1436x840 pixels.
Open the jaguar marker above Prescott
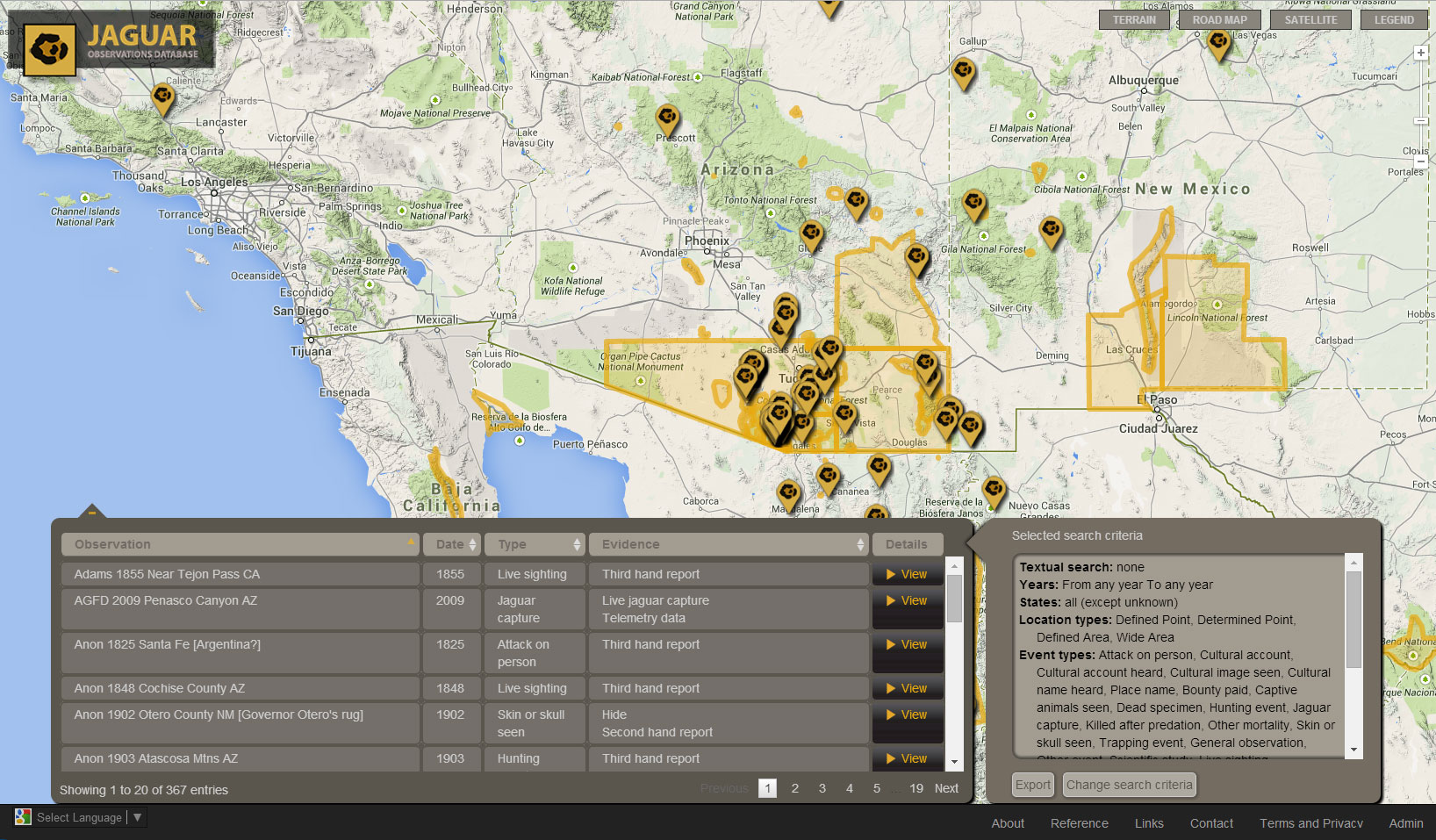click(x=667, y=121)
